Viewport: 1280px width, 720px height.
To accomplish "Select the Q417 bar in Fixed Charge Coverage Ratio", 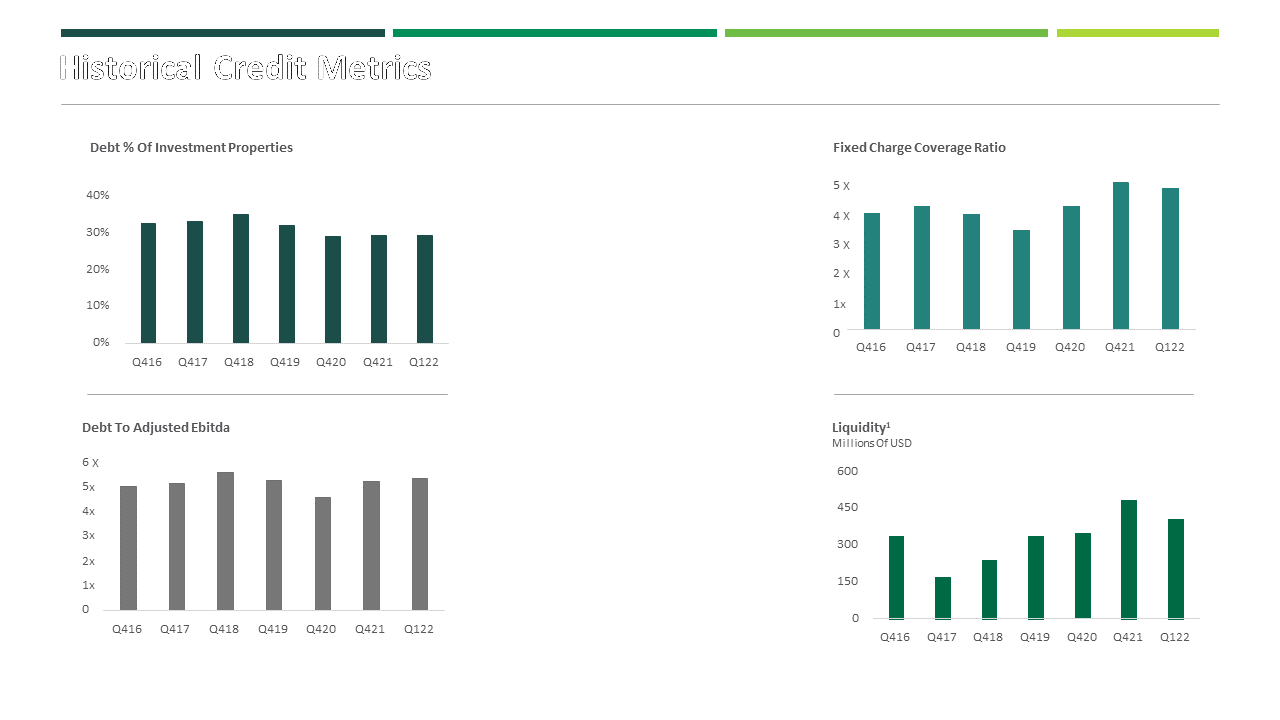I will coord(922,268).
